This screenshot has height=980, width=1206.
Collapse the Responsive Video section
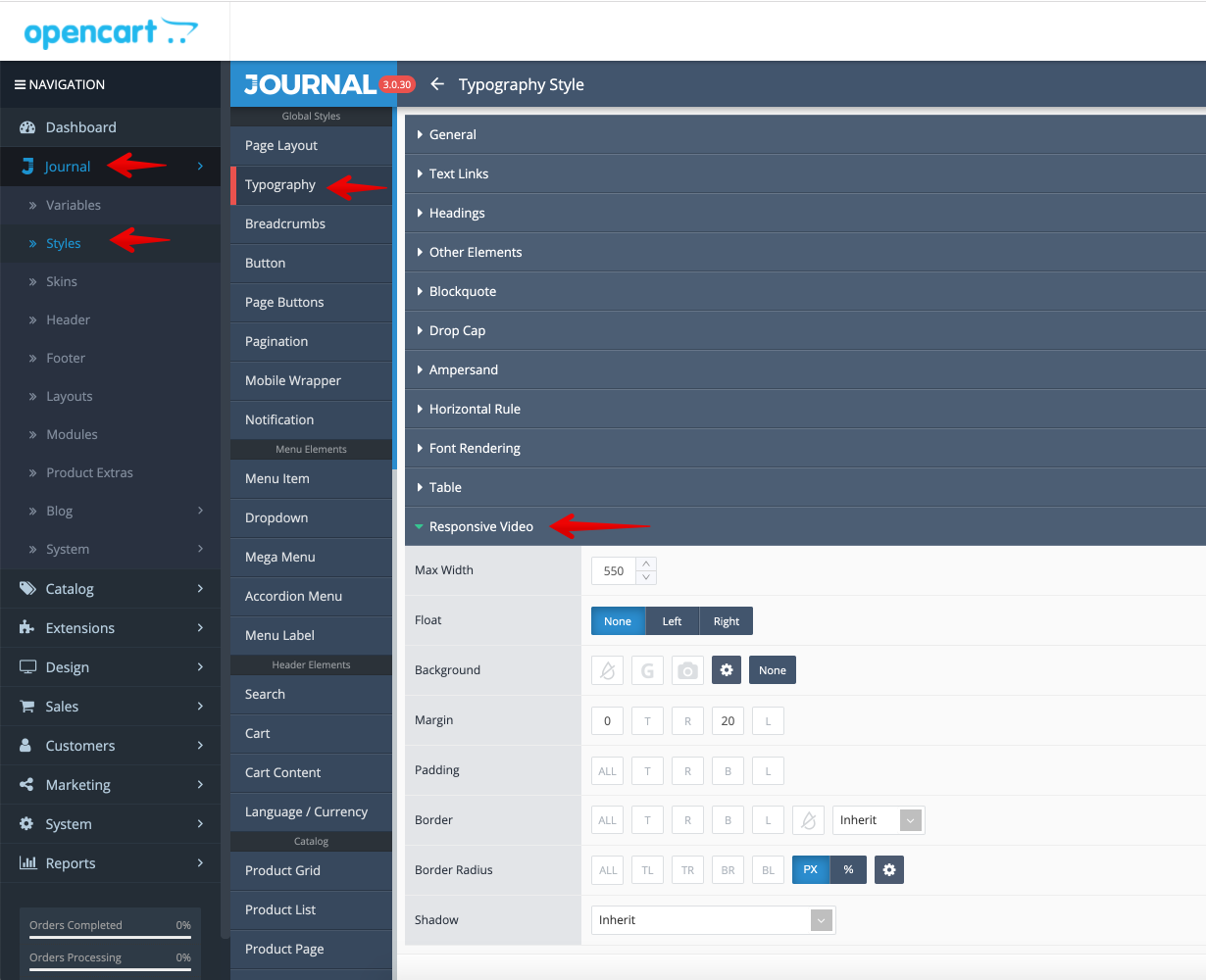click(805, 526)
